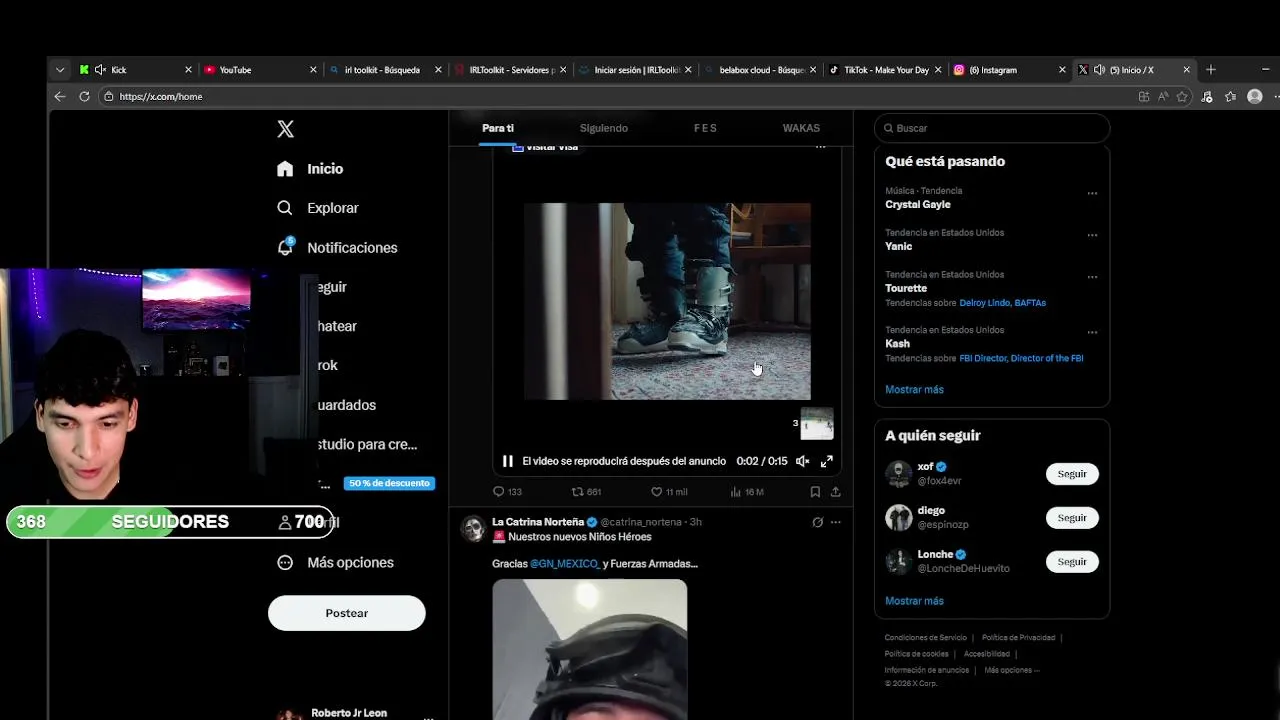Screen dimensions: 1280x720
Task: Open Explorar search icon in sidebar
Action: tap(285, 208)
